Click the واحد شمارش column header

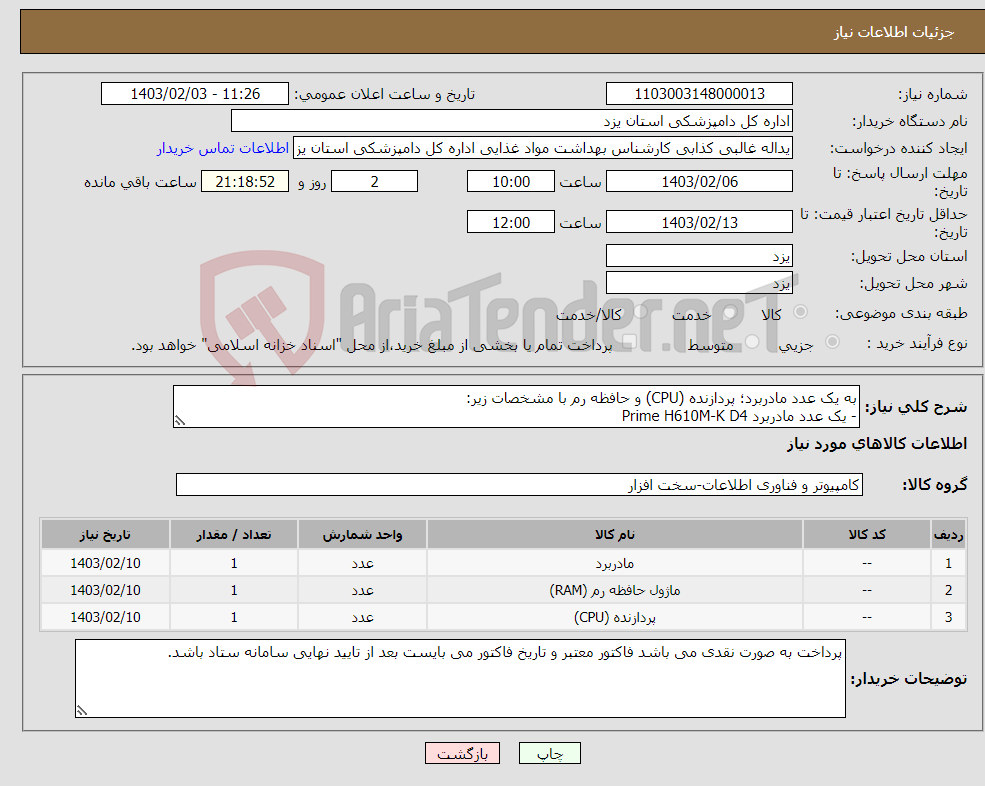[362, 534]
